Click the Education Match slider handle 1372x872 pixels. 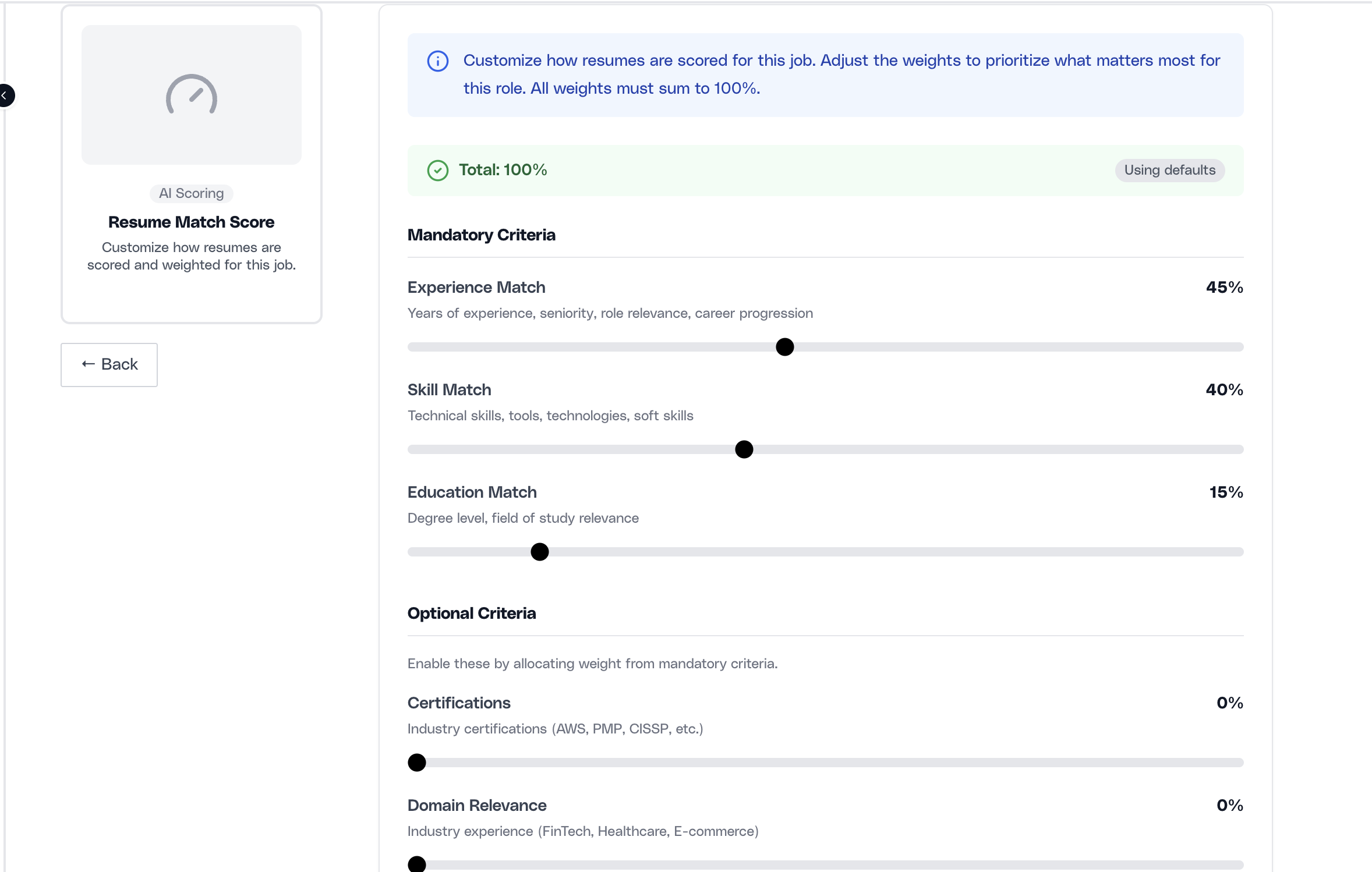[x=539, y=551]
